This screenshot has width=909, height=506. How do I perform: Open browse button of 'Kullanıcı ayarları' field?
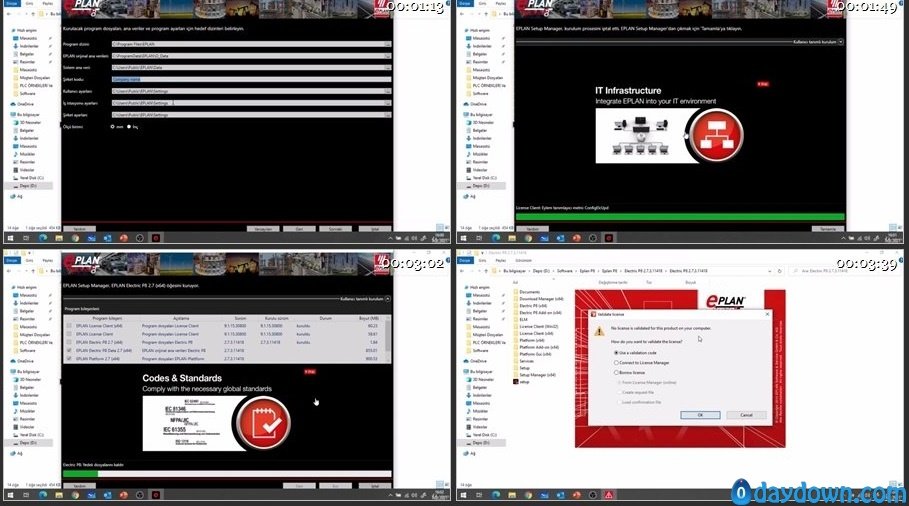pyautogui.click(x=387, y=91)
